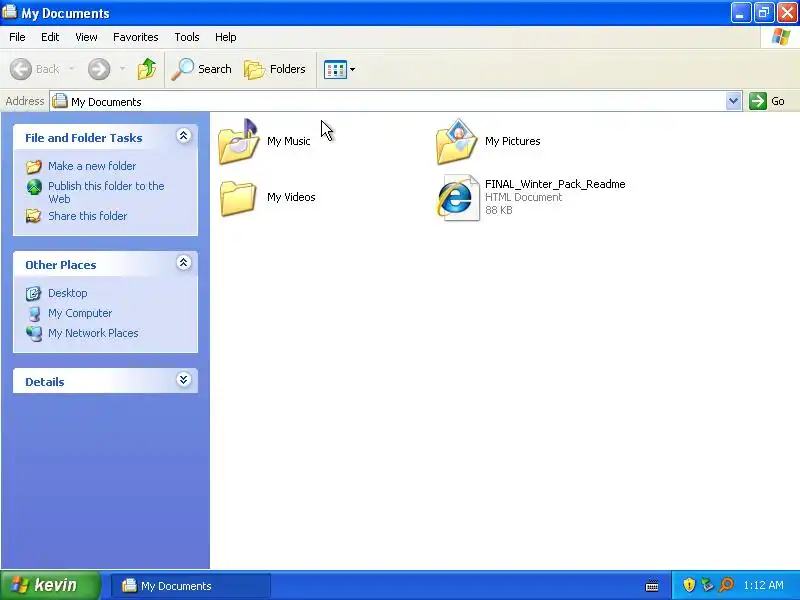Click the green Go button
Screen dimensions: 800x600
tap(767, 102)
